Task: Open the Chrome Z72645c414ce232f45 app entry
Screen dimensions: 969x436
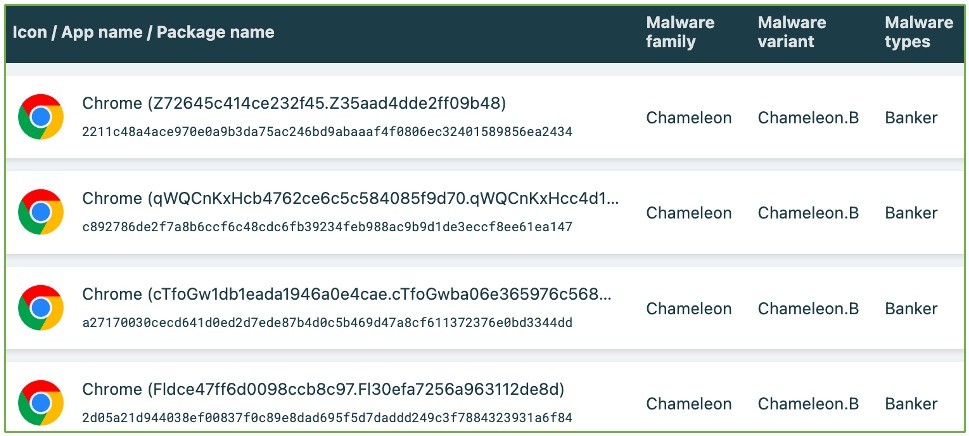Action: 294,103
